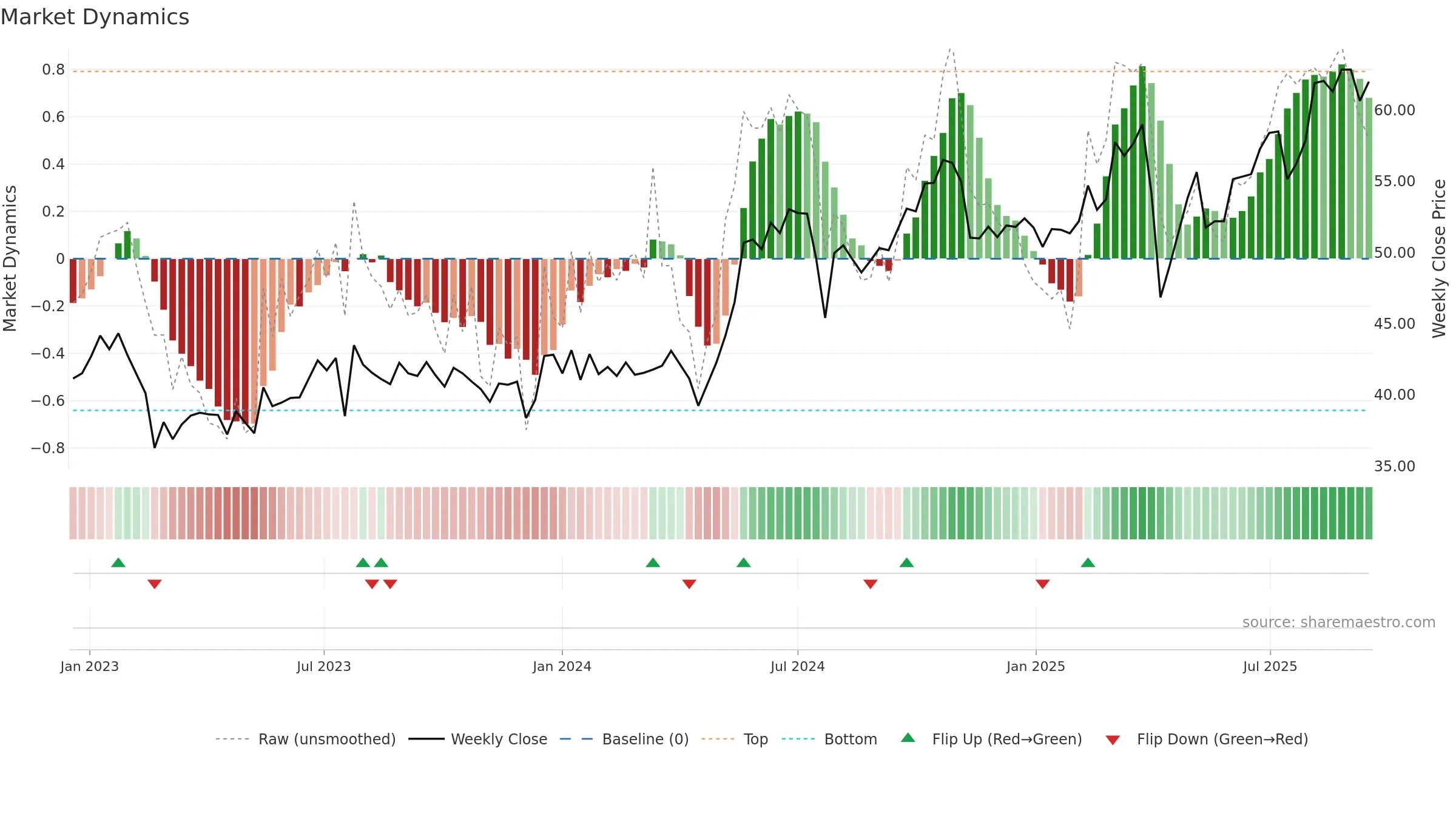Image resolution: width=1456 pixels, height=819 pixels.
Task: Click the '45.00' right axis price label
Action: [x=1395, y=324]
